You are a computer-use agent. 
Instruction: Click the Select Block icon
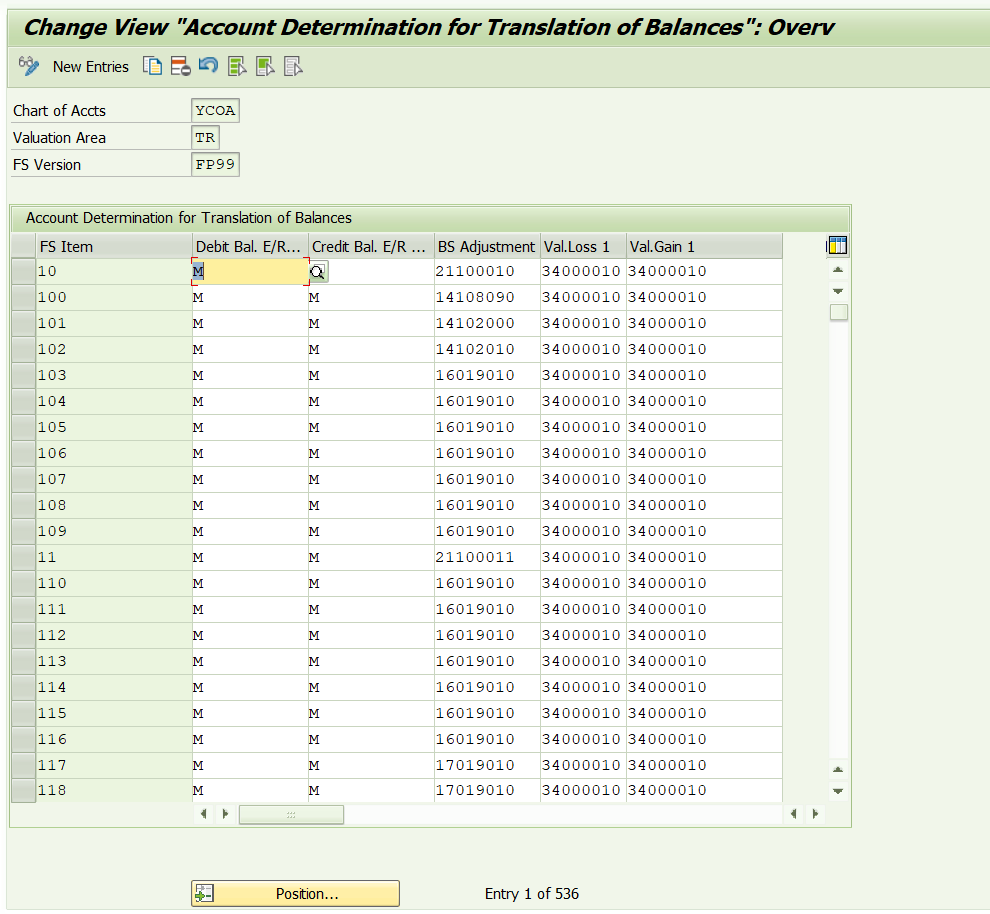[263, 66]
